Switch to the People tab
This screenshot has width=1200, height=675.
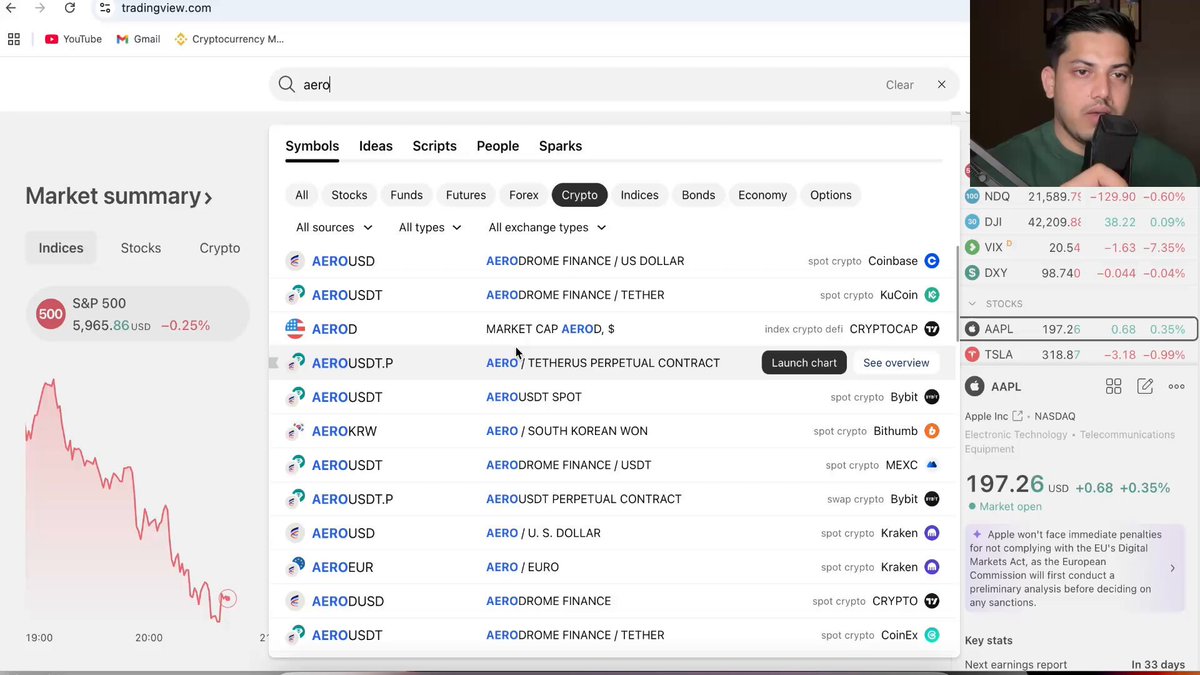pos(497,146)
